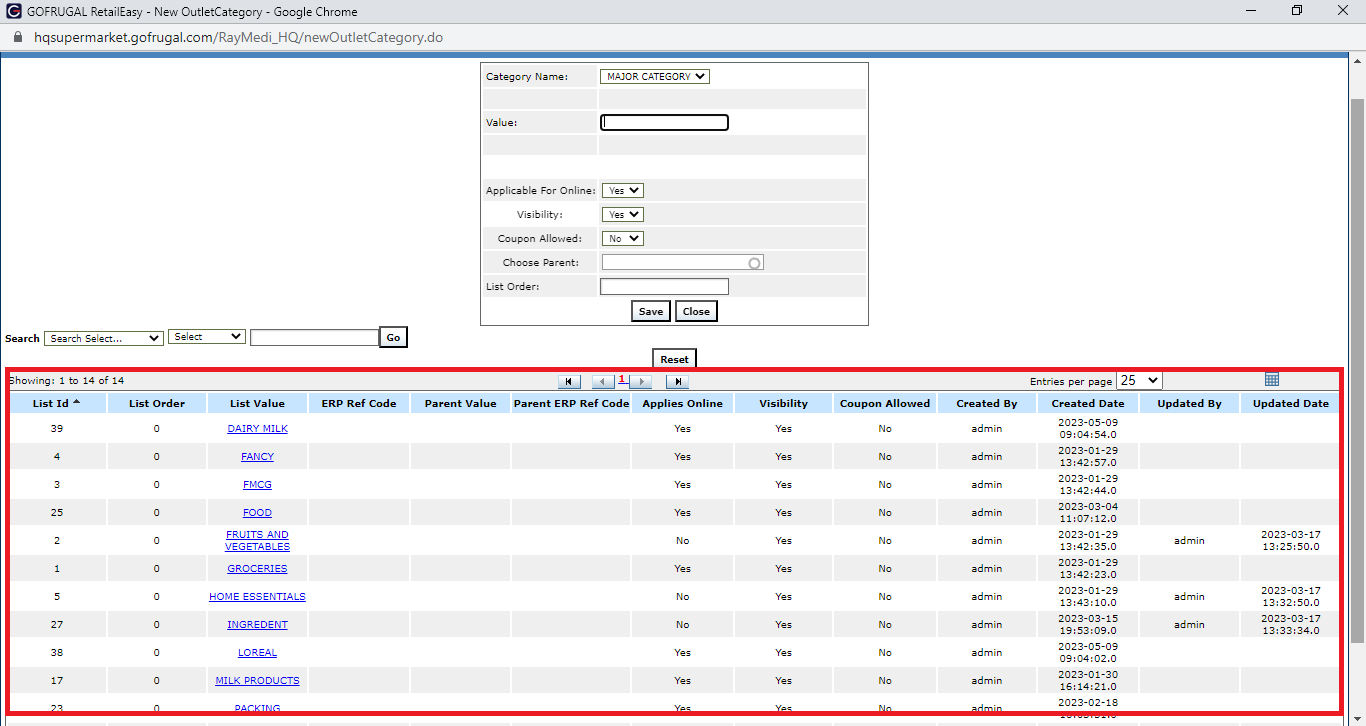Sort by the Updated By column header
The height and width of the screenshot is (726, 1366).
1189,404
